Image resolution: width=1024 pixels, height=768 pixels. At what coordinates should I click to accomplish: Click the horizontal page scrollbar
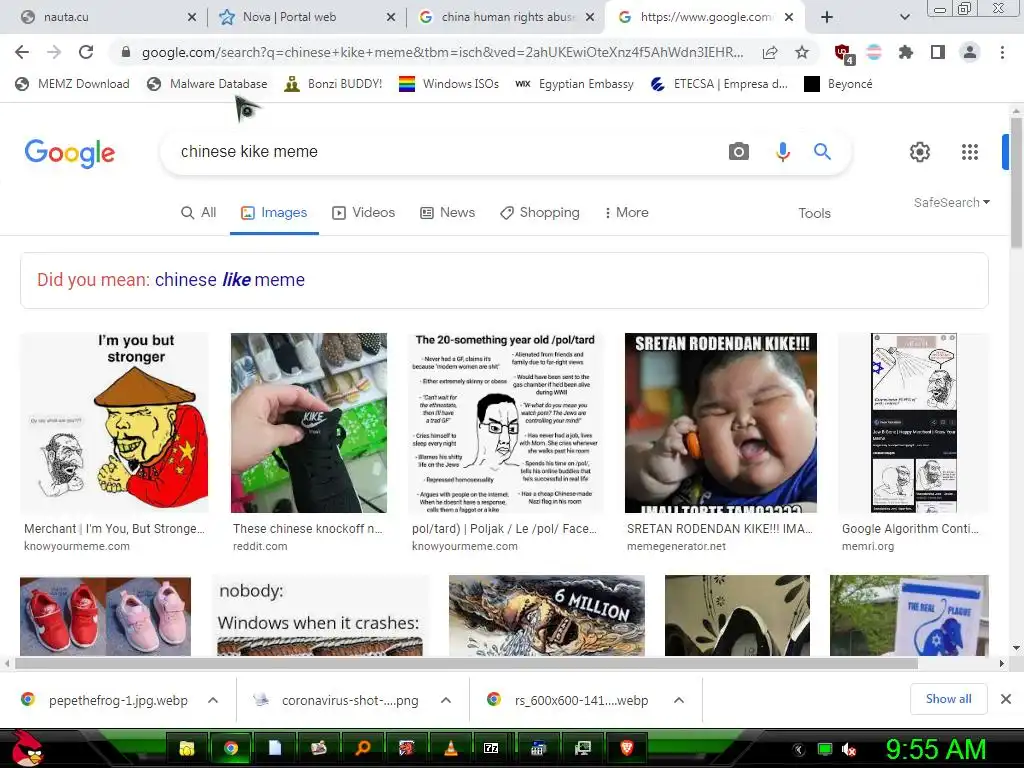pyautogui.click(x=466, y=664)
